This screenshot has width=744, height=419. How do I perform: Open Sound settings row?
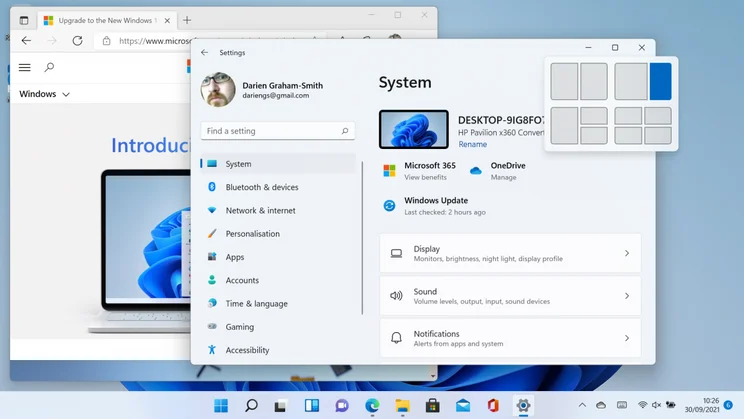click(x=510, y=296)
